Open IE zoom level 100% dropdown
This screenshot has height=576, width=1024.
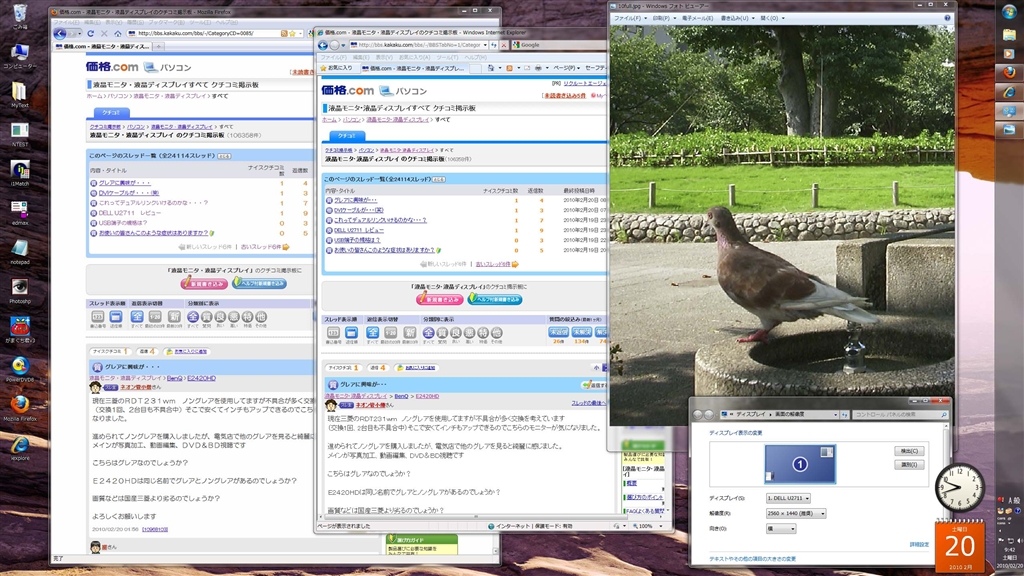[x=648, y=525]
